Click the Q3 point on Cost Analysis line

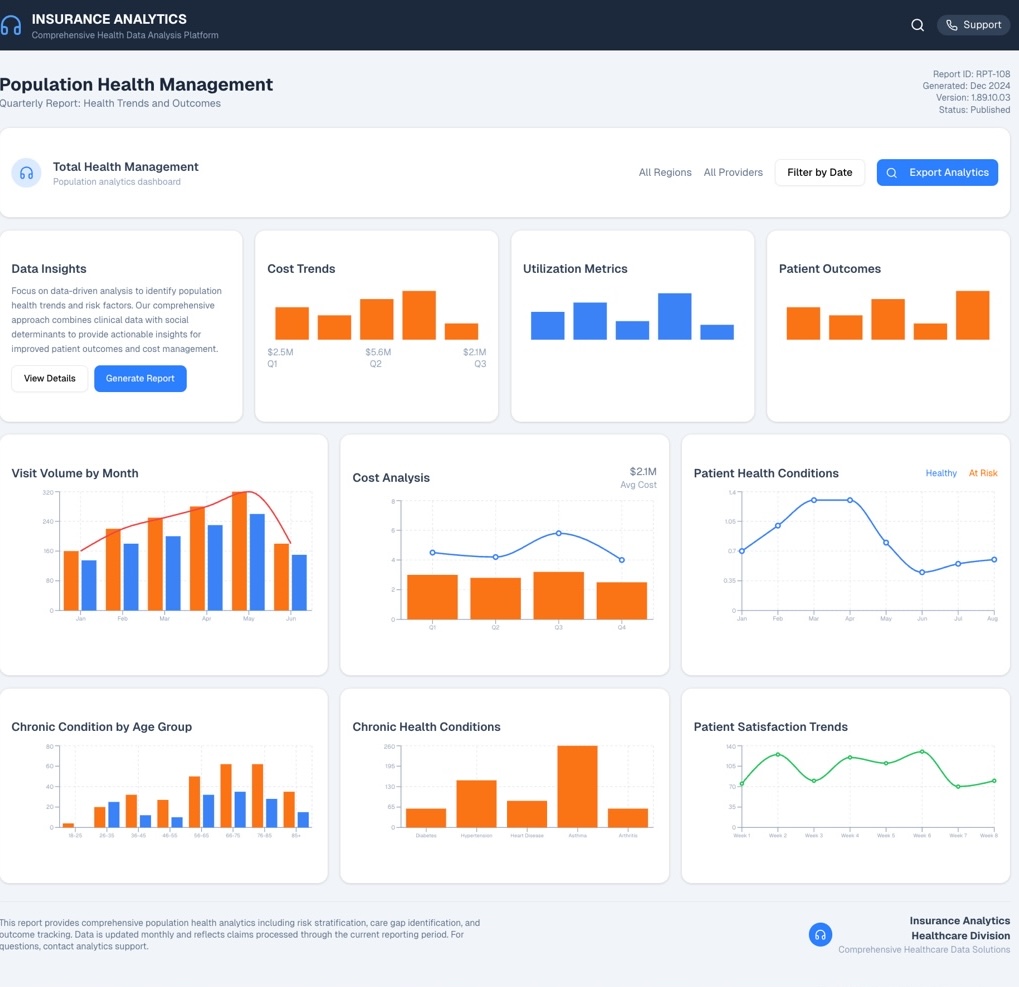pos(558,533)
